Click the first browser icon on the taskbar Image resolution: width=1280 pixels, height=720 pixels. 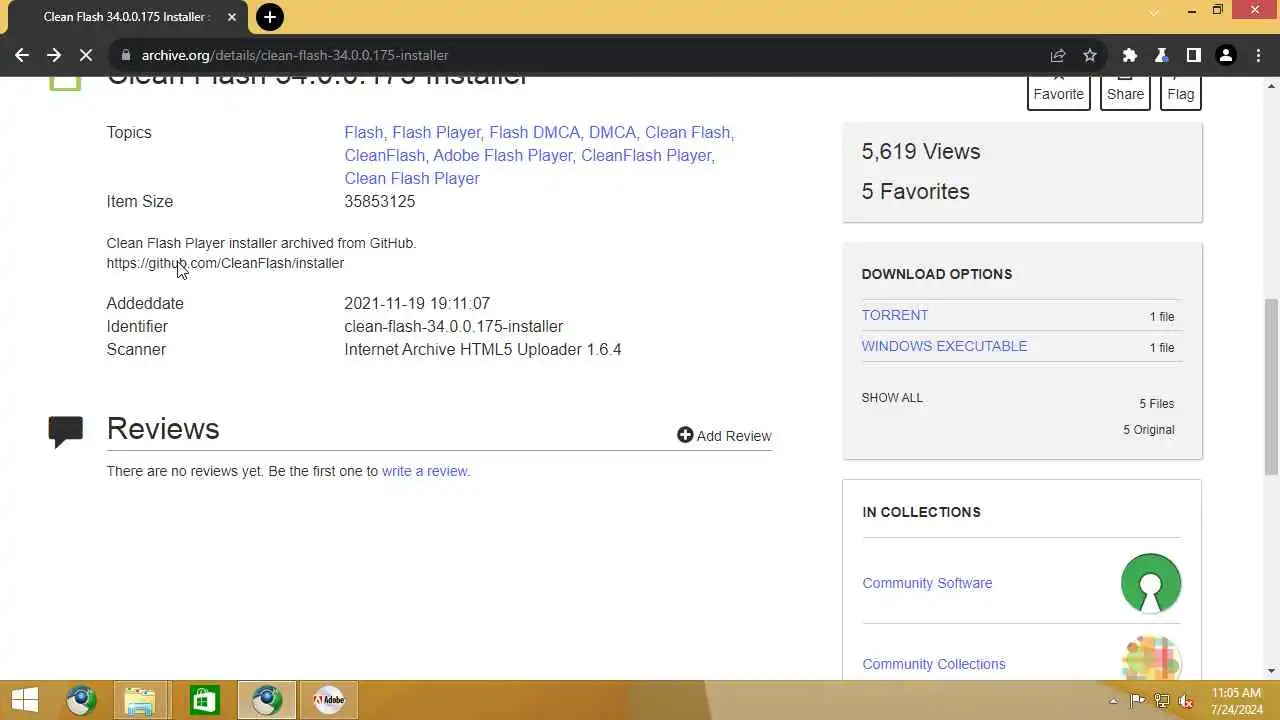point(82,700)
